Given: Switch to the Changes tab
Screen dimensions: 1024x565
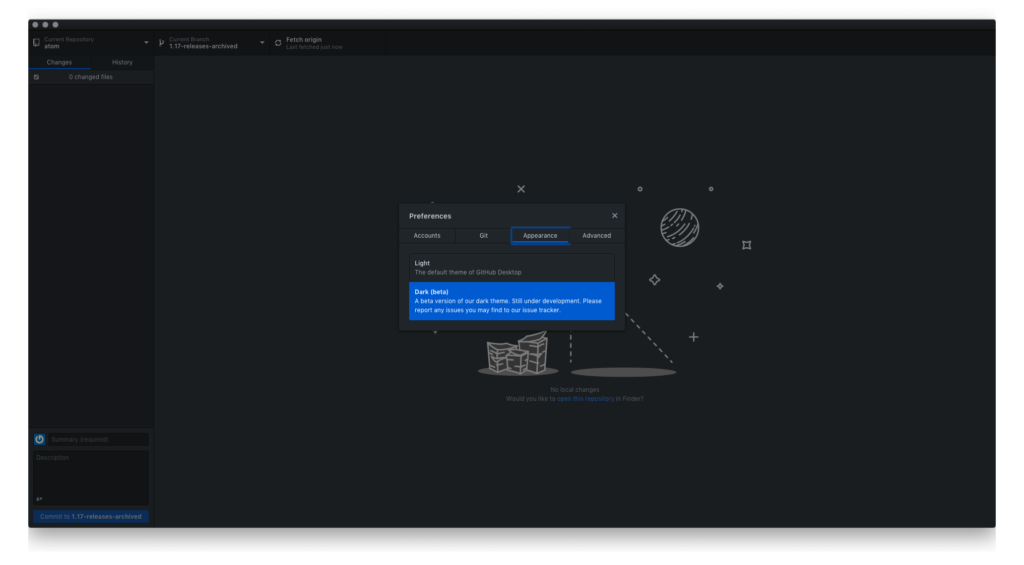Looking at the screenshot, I should click(59, 63).
